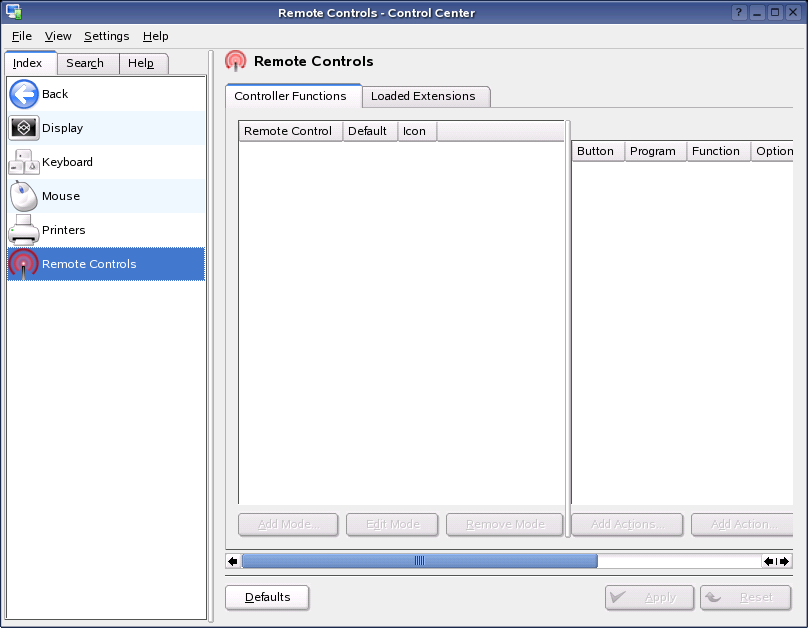The width and height of the screenshot is (808, 628).
Task: Click the Back arrow icon in sidebar
Action: click(x=24, y=94)
